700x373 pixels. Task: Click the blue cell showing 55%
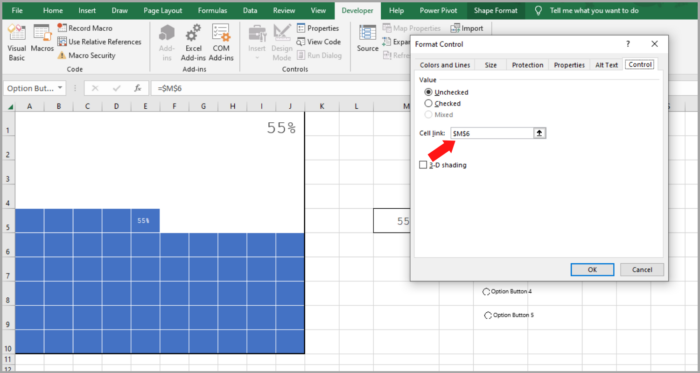coord(145,220)
